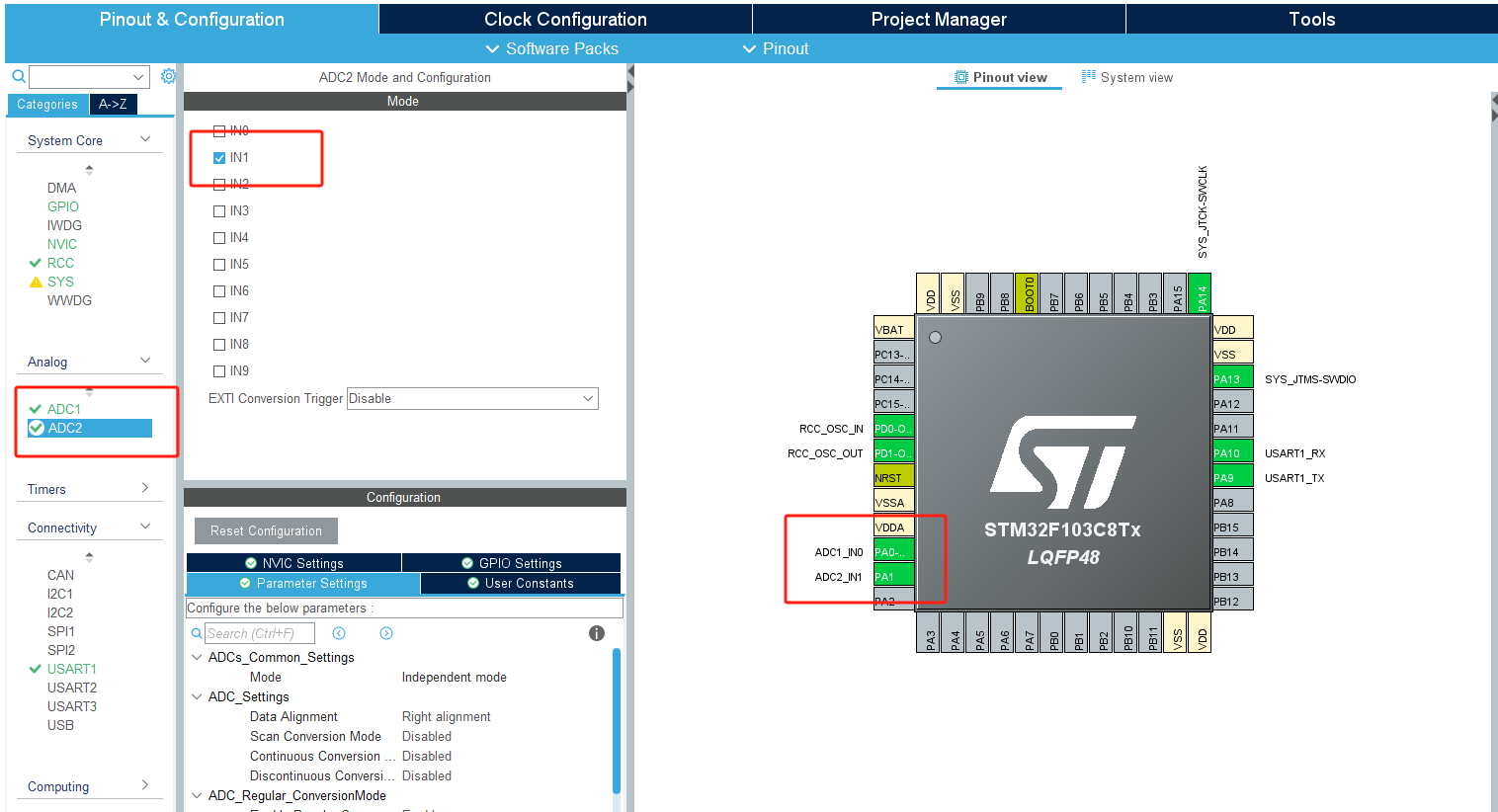Enable the IN3 channel checkbox
1498x812 pixels.
tap(219, 210)
